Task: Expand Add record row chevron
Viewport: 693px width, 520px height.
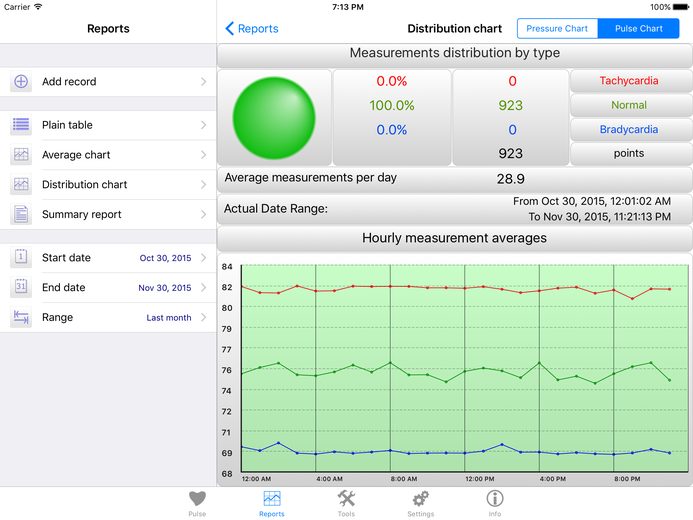Action: pos(203,81)
